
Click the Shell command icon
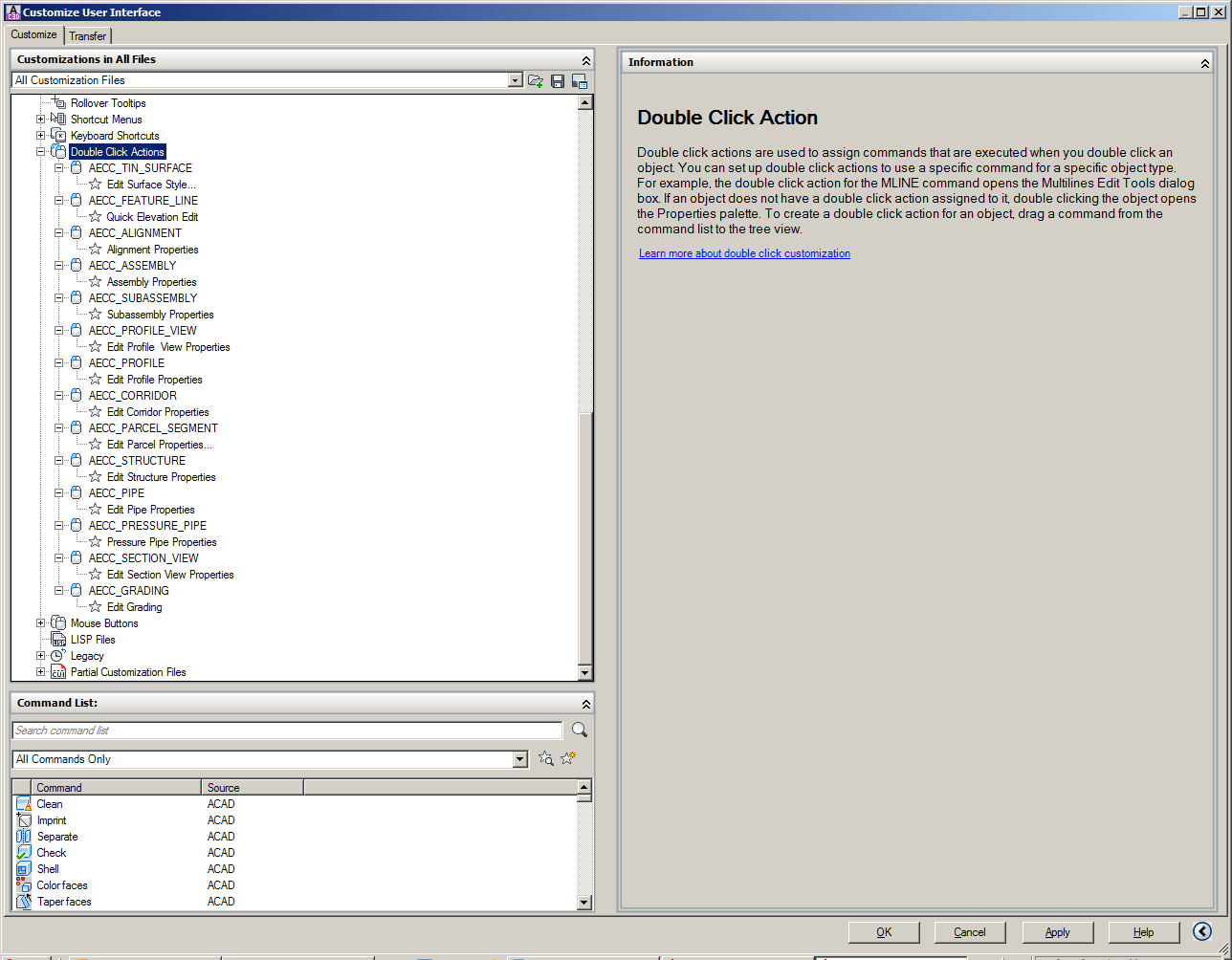(24, 869)
